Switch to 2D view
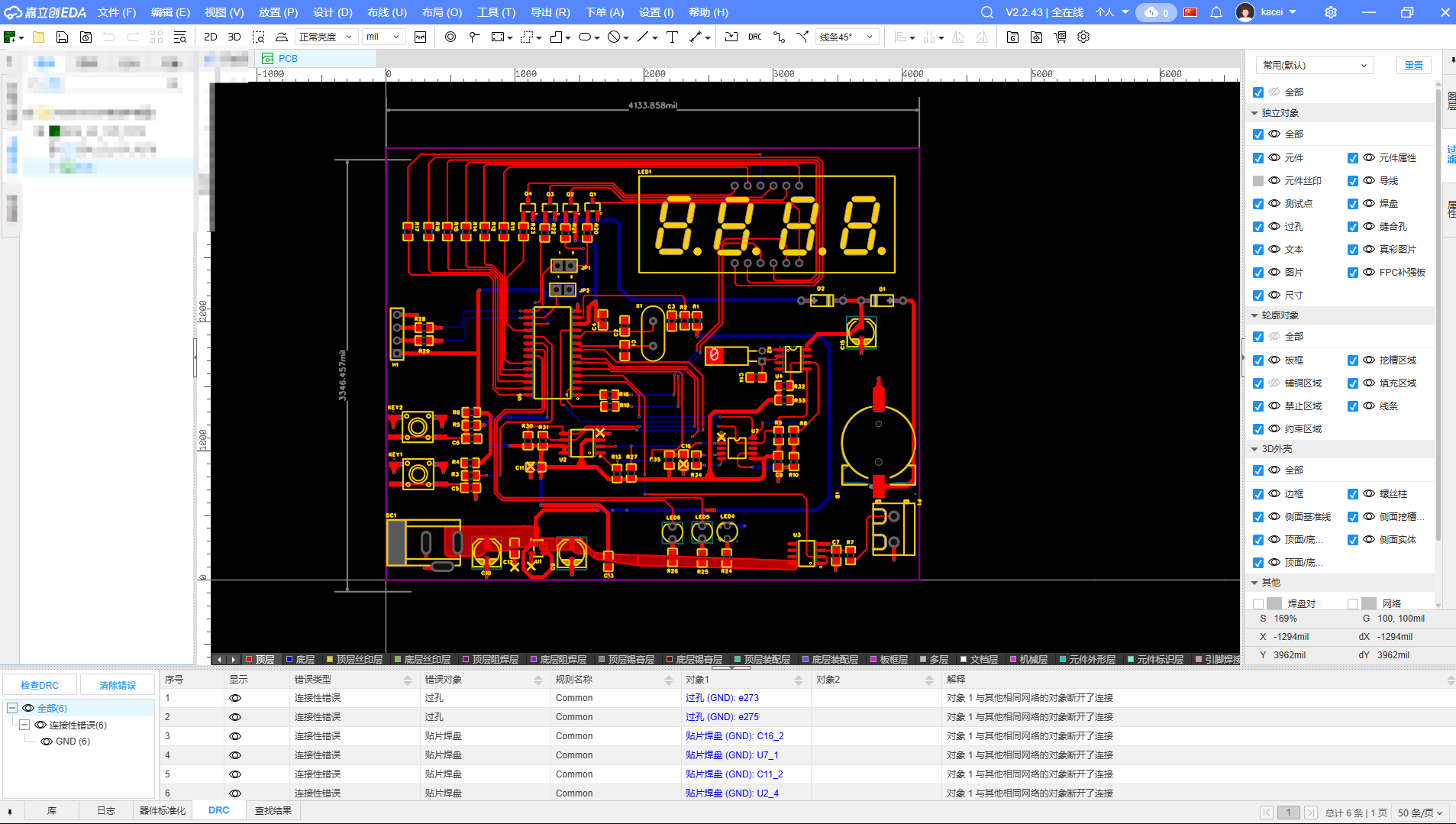 (211, 37)
